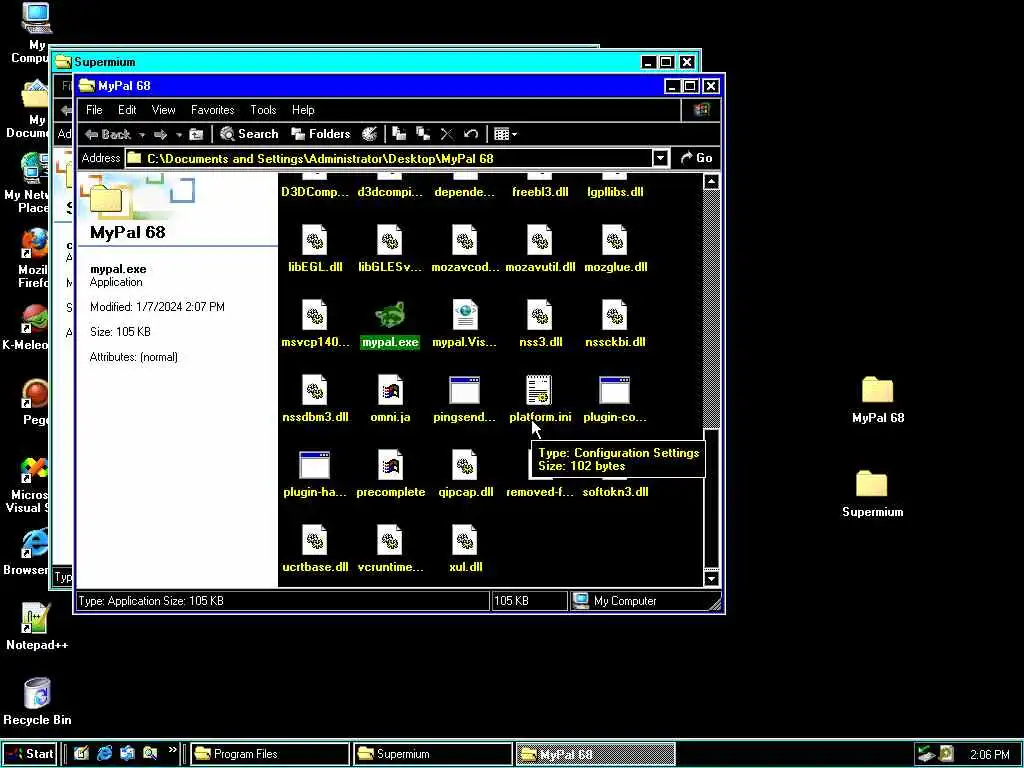Switch to Program Files taskbar button

tap(269, 754)
